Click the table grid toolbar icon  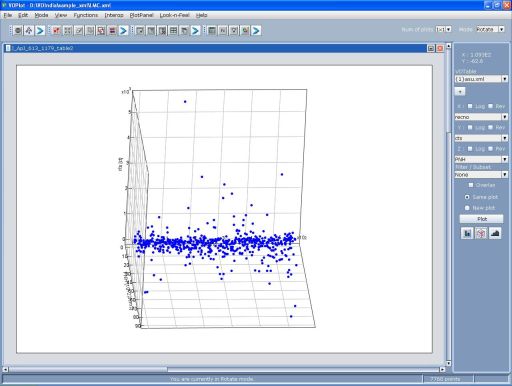(x=173, y=31)
